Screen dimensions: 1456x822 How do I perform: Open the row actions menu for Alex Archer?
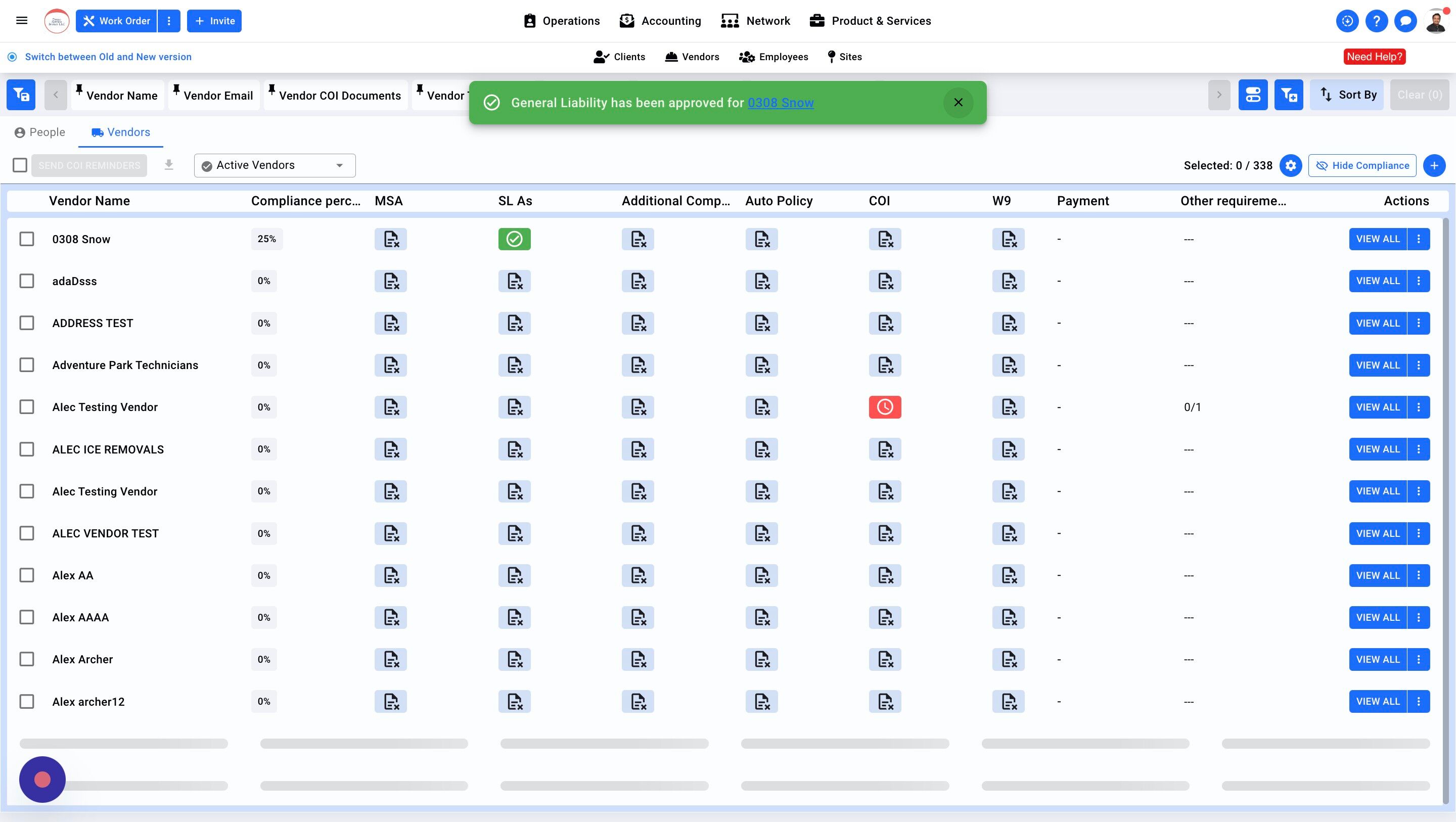(1418, 659)
